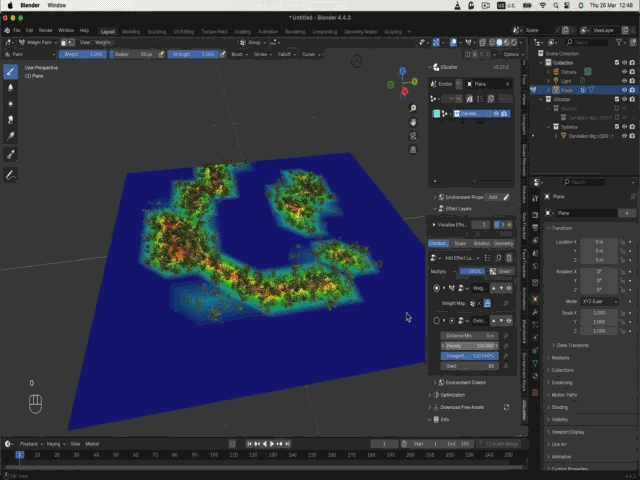This screenshot has height=480, width=640.
Task: Open the Falloff dropdown in the header
Action: click(287, 54)
